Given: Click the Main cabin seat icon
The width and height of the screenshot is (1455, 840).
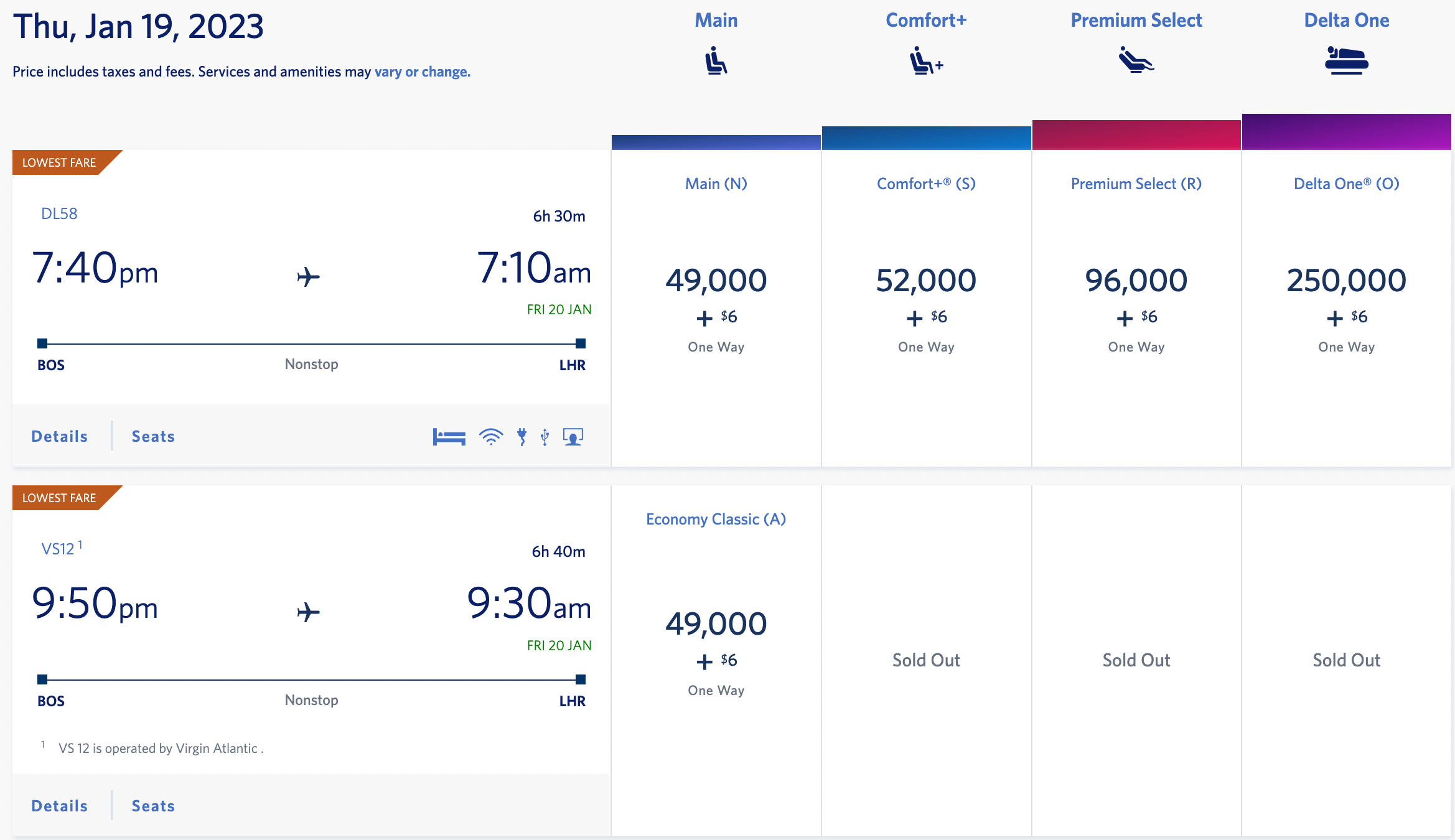Looking at the screenshot, I should coord(716,60).
